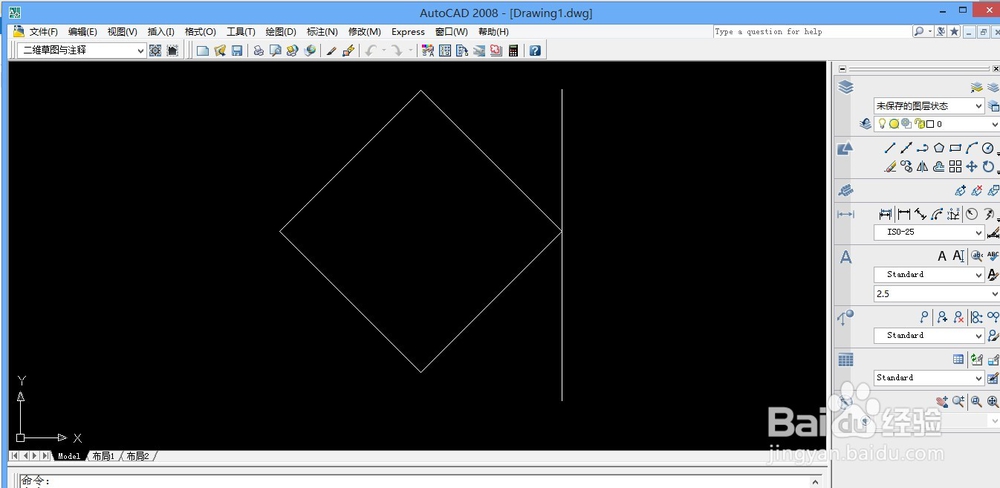Toggle layer 0 lock icon

pyautogui.click(x=918, y=124)
